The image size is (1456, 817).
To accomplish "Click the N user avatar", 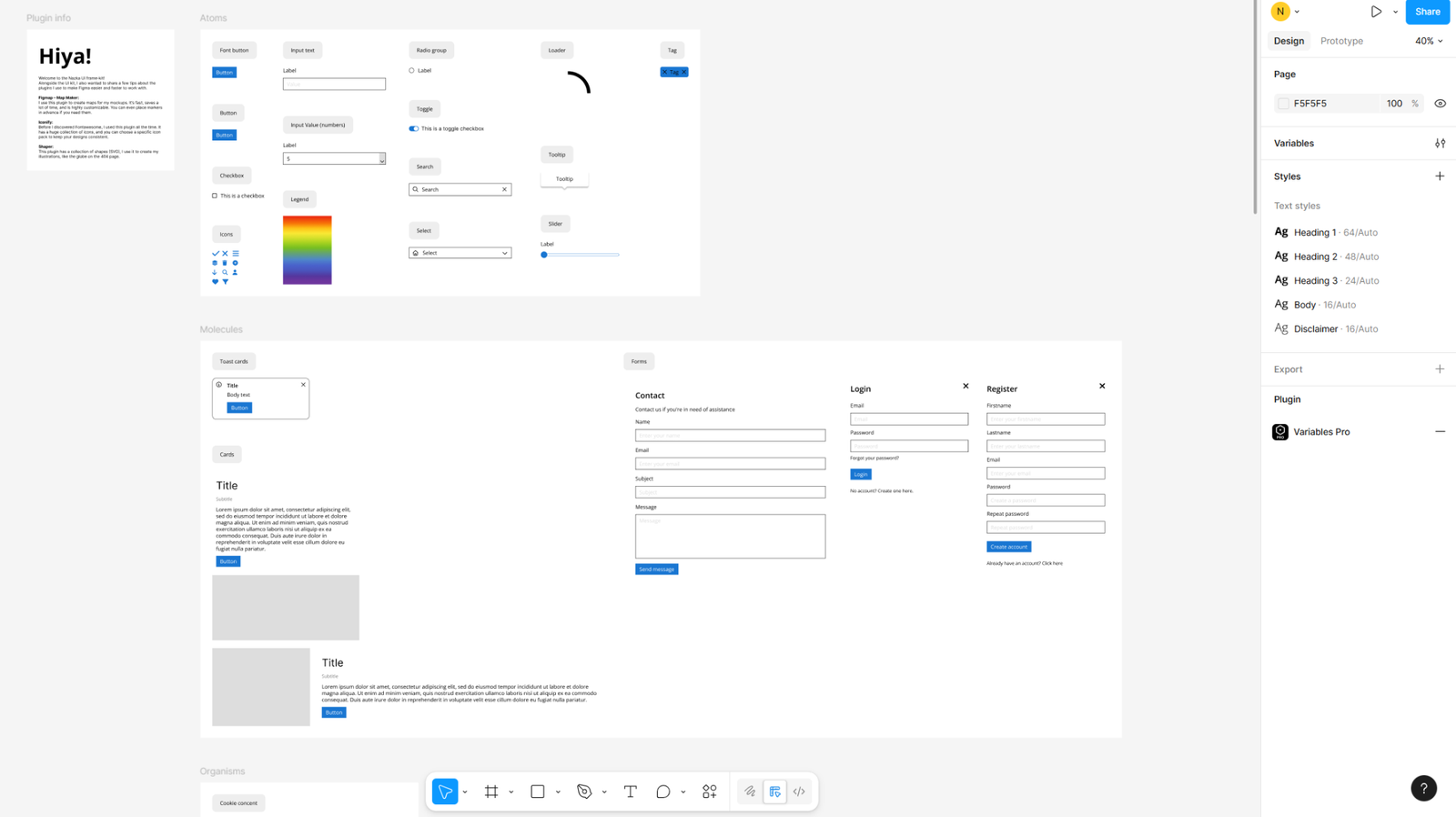I will point(1280,12).
